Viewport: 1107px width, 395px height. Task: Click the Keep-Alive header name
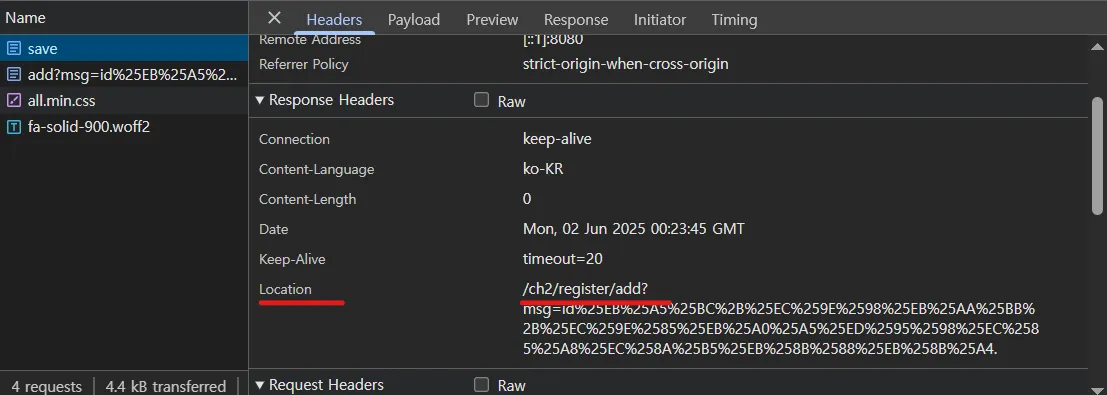coord(293,259)
